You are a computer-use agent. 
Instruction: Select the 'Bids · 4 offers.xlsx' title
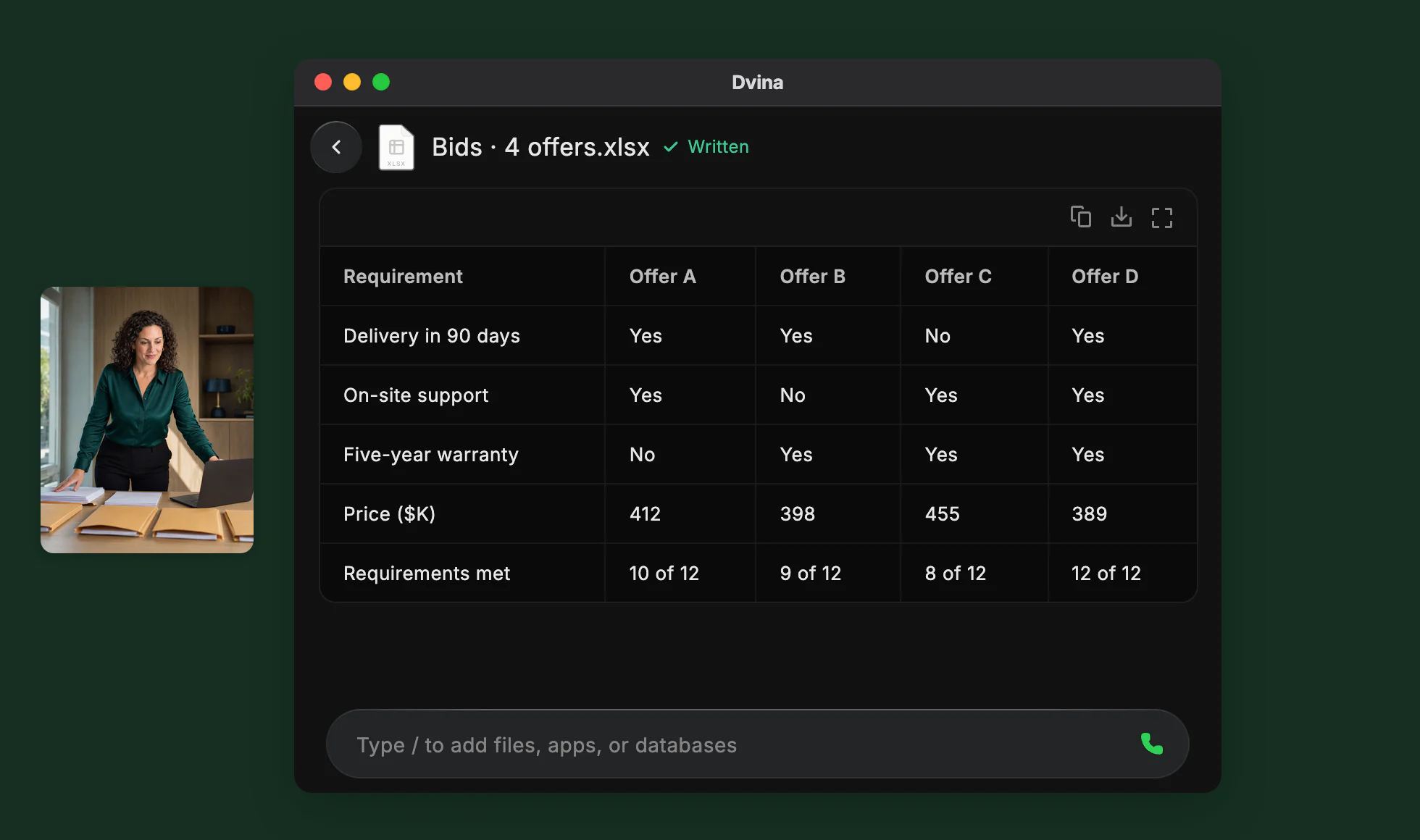coord(540,147)
